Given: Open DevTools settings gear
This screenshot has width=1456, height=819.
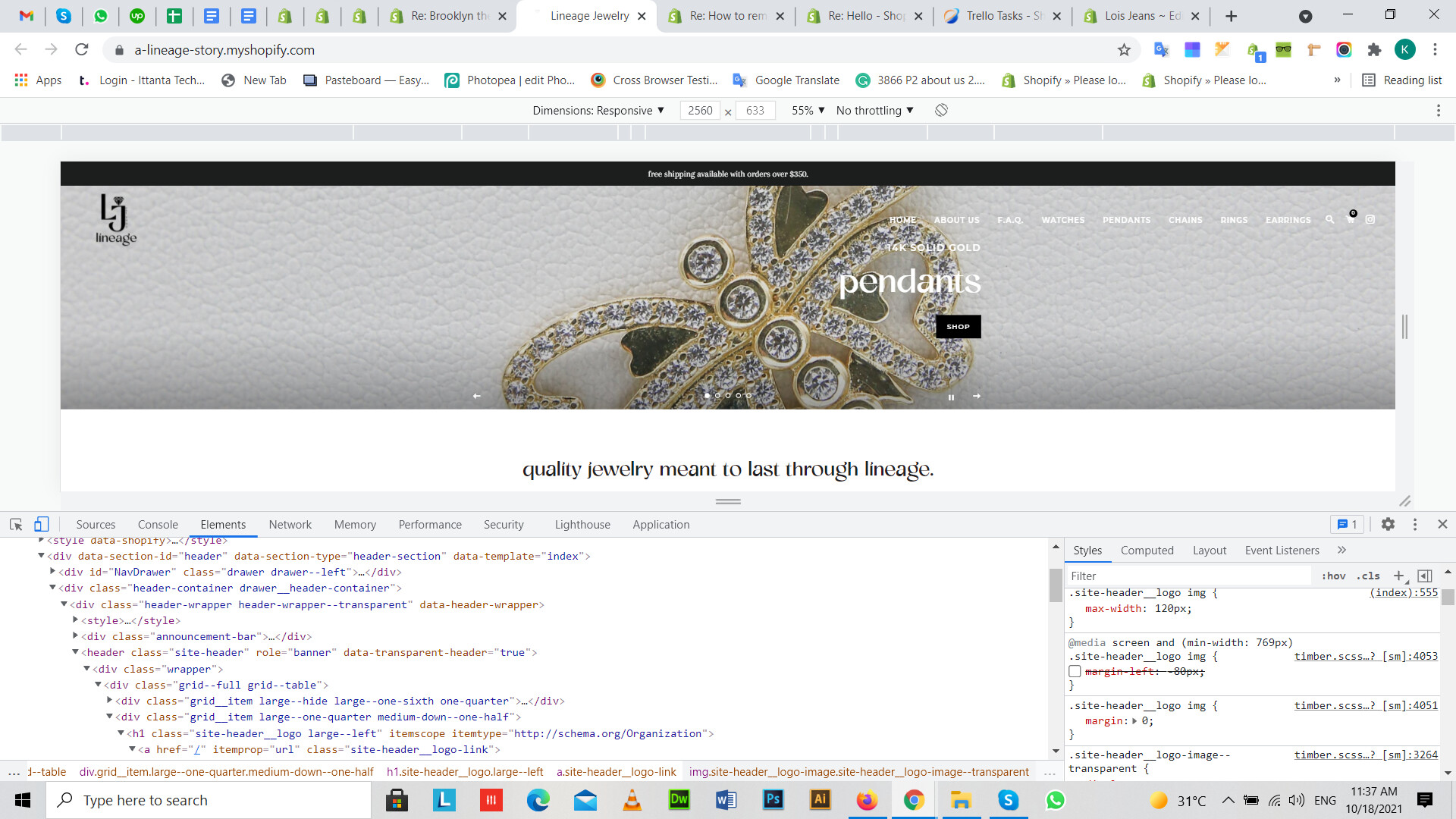Looking at the screenshot, I should (1388, 524).
